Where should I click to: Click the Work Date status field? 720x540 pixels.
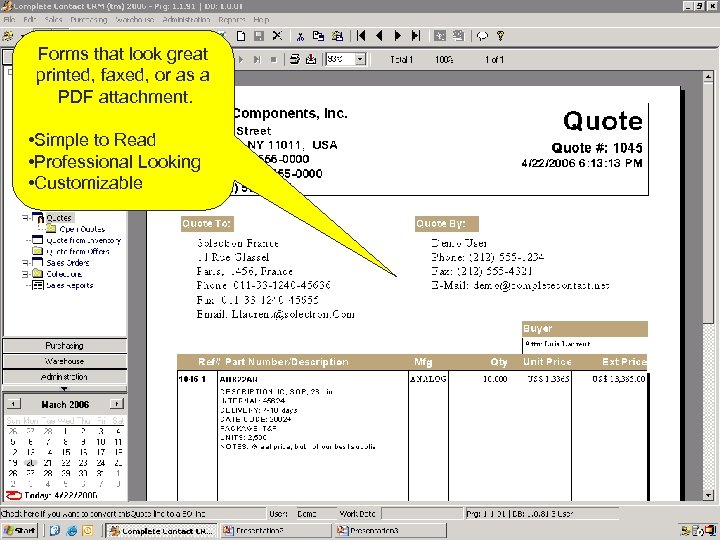coord(422,513)
